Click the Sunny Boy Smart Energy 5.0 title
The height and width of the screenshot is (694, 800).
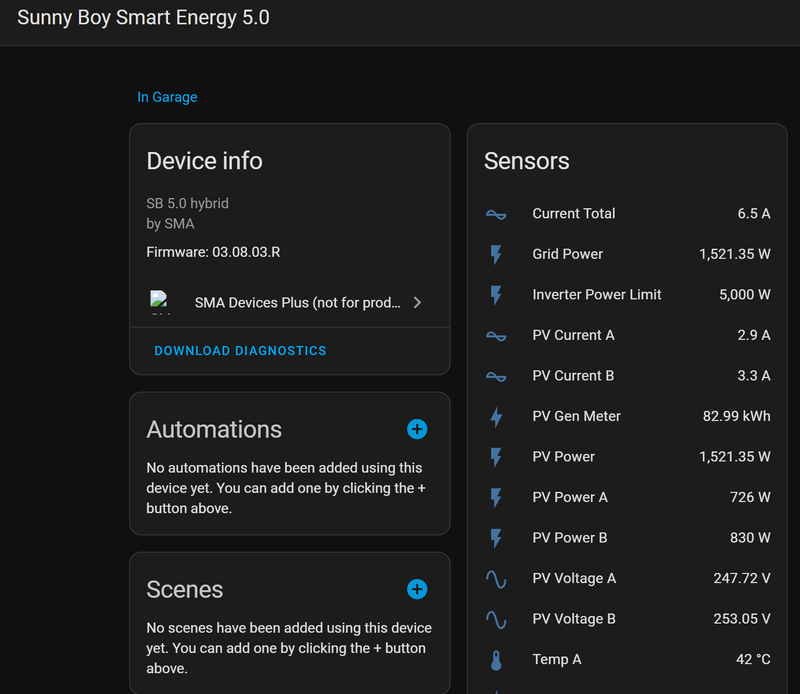pyautogui.click(x=143, y=18)
